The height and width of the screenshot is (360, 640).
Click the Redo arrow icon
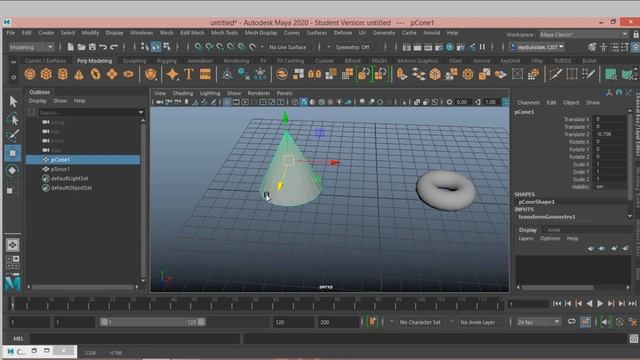[114, 47]
